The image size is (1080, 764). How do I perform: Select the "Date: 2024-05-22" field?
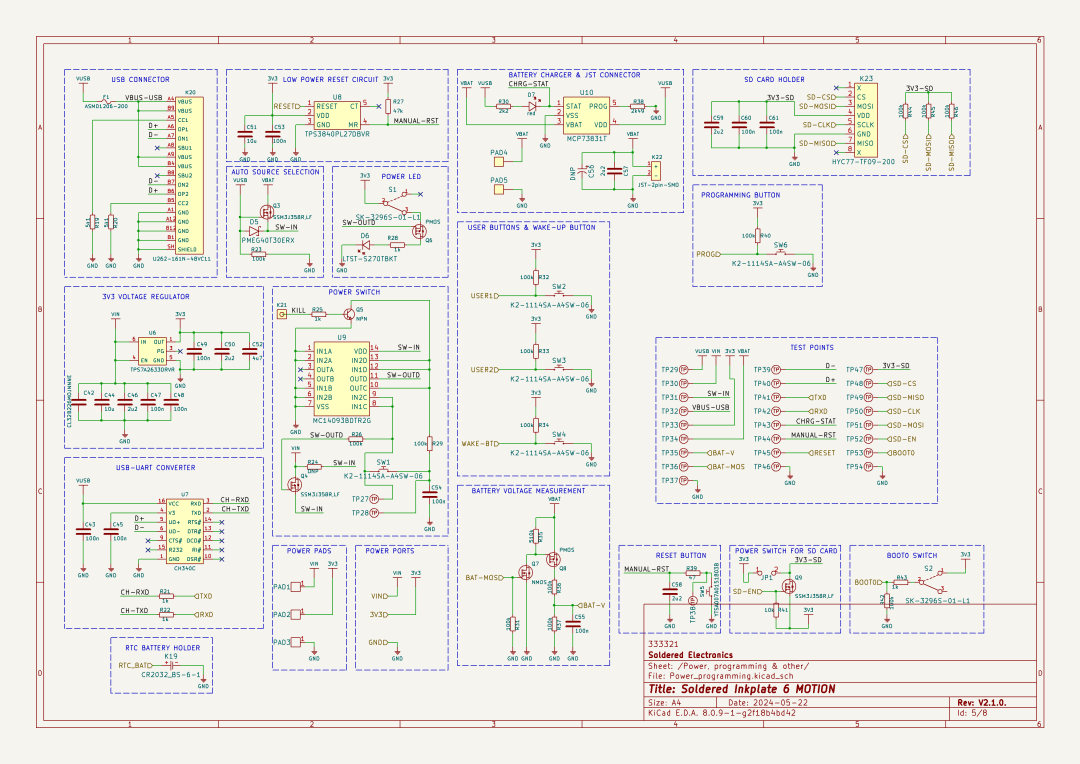768,703
